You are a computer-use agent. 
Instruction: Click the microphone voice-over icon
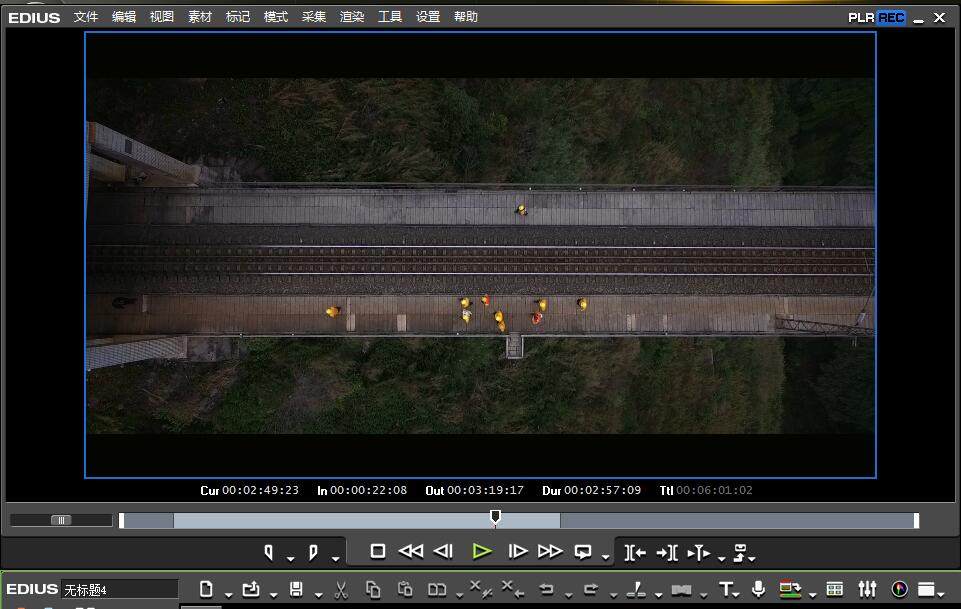(x=759, y=589)
